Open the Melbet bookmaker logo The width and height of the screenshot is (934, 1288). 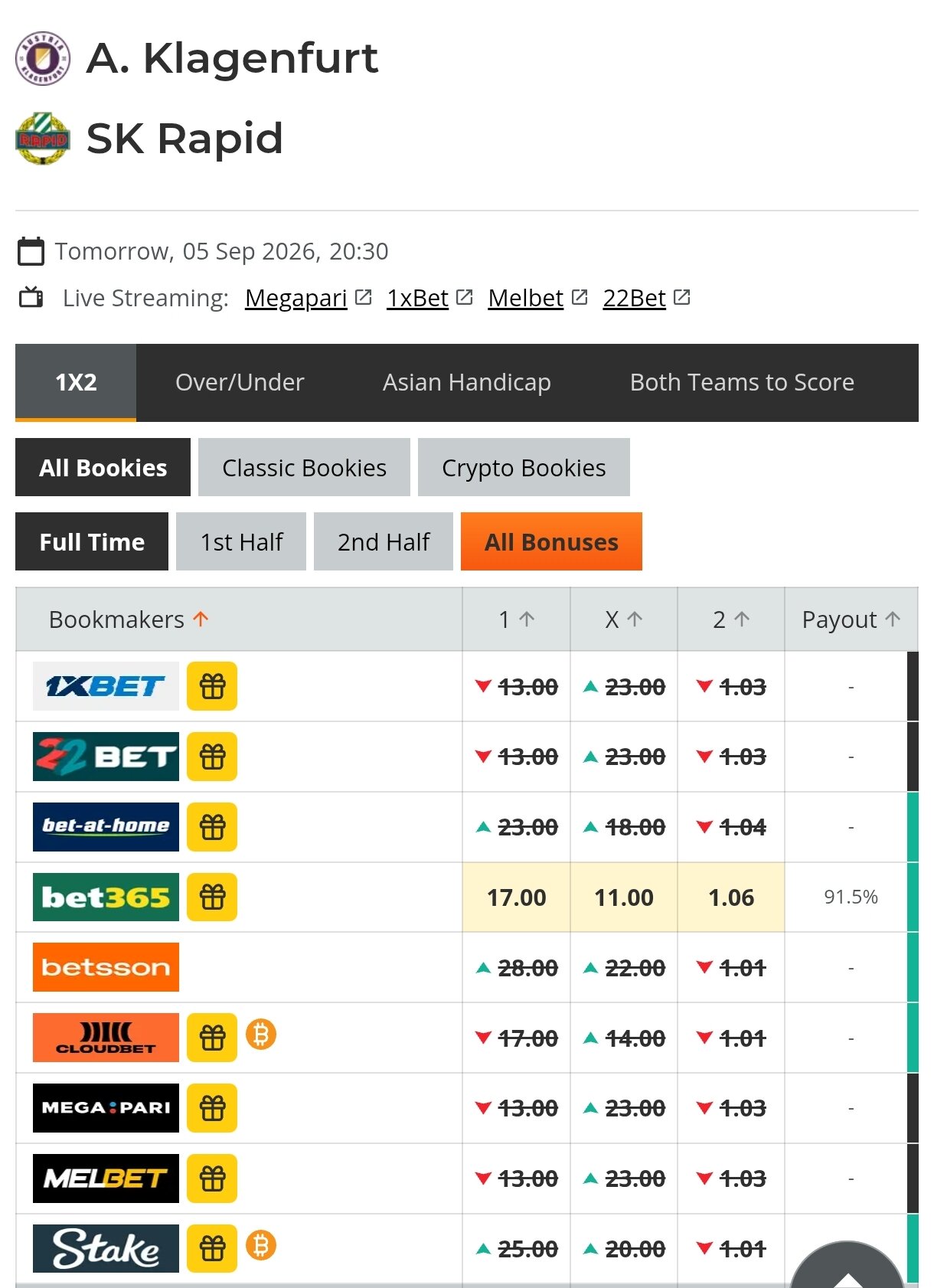coord(106,1178)
